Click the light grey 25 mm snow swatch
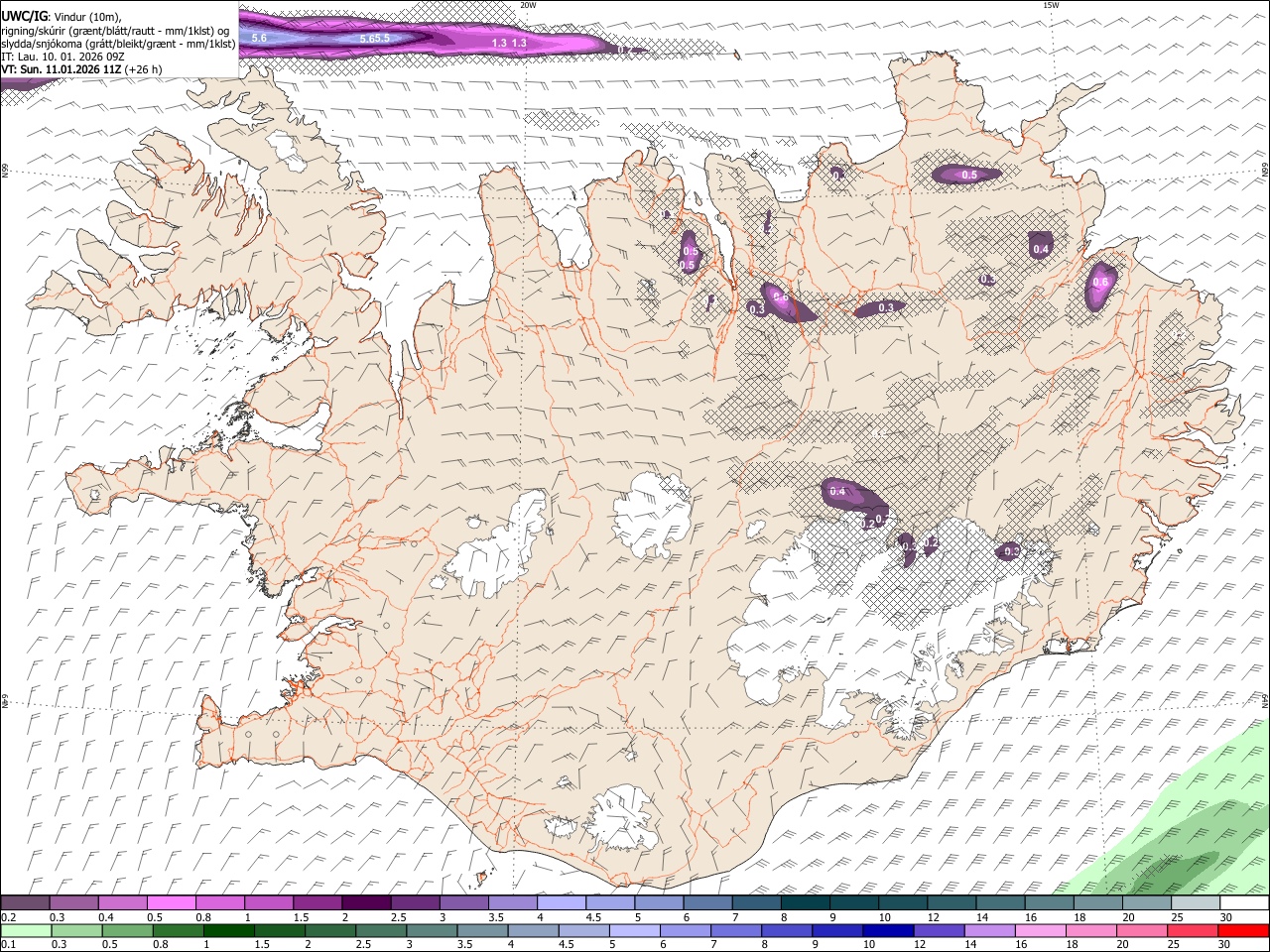Screen dimensions: 1270x952 tap(1196, 903)
